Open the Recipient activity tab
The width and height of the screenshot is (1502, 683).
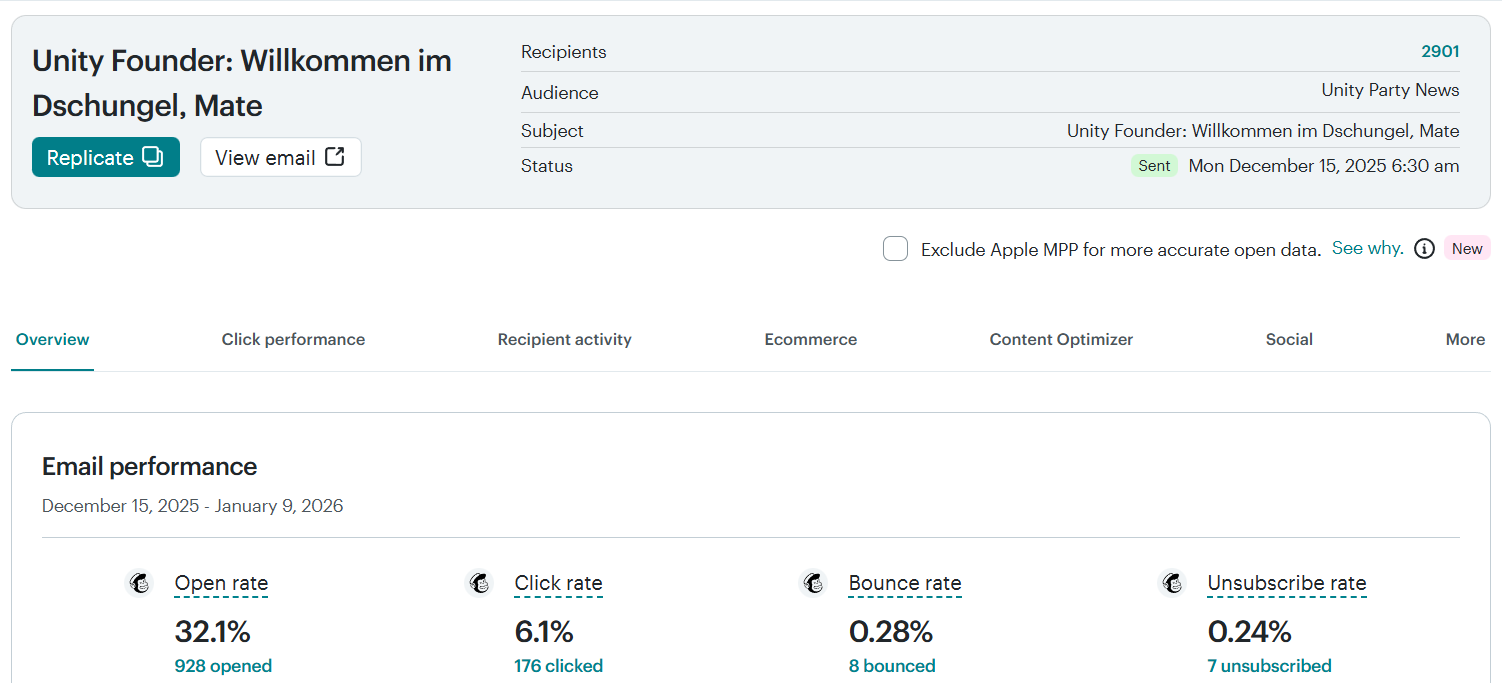565,339
